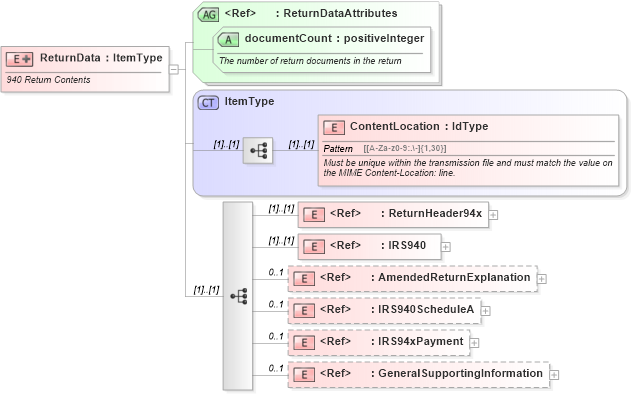This screenshot has width=631, height=394.
Task: Select the ': GeneralSupportingInformation' reference text
Action: coord(457,373)
